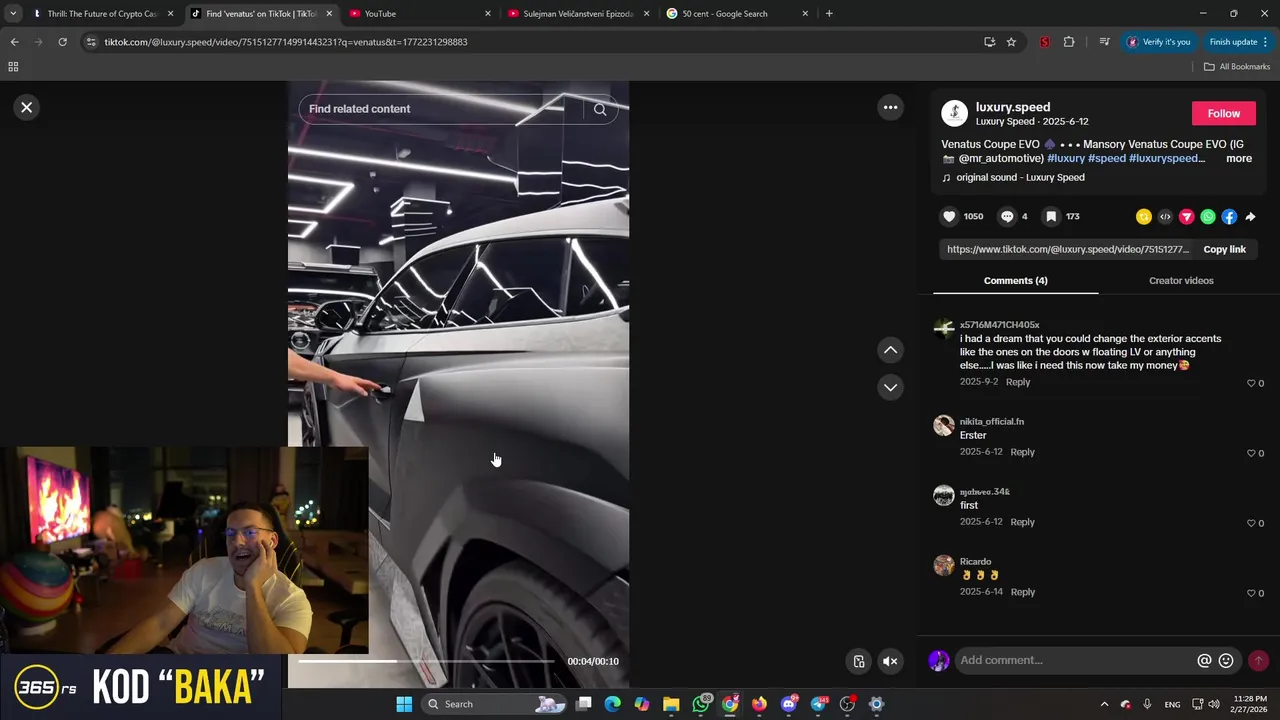Viewport: 1280px width, 720px height.
Task: Go to previous video with up arrow
Action: coord(890,350)
